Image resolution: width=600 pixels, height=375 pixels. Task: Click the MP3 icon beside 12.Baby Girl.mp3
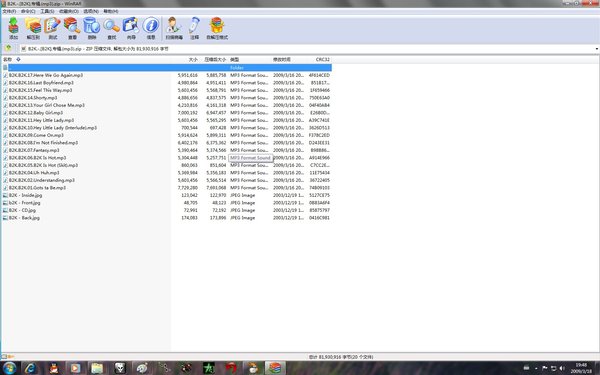click(5, 112)
